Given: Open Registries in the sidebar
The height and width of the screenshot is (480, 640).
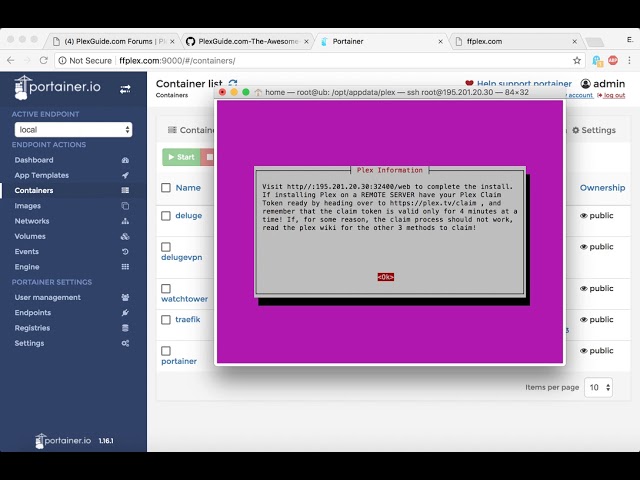Looking at the screenshot, I should click(32, 328).
